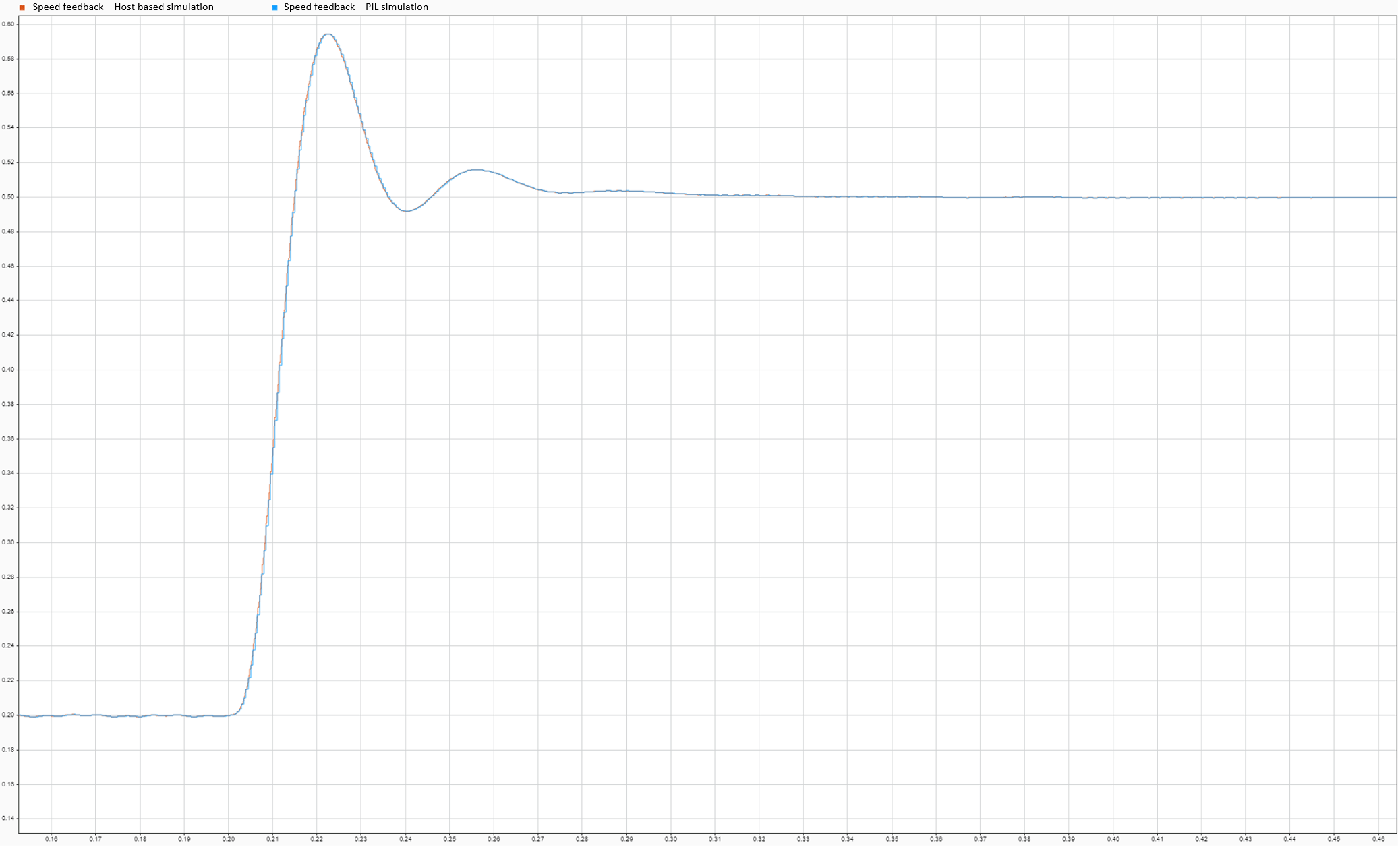Click the 0.30 x-axis tick label
1400x847 pixels.
click(x=671, y=839)
